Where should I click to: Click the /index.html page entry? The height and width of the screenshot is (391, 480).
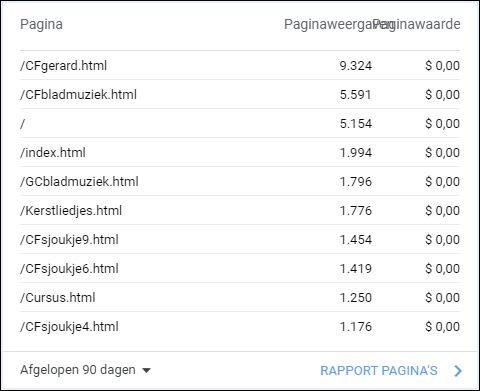(53, 153)
